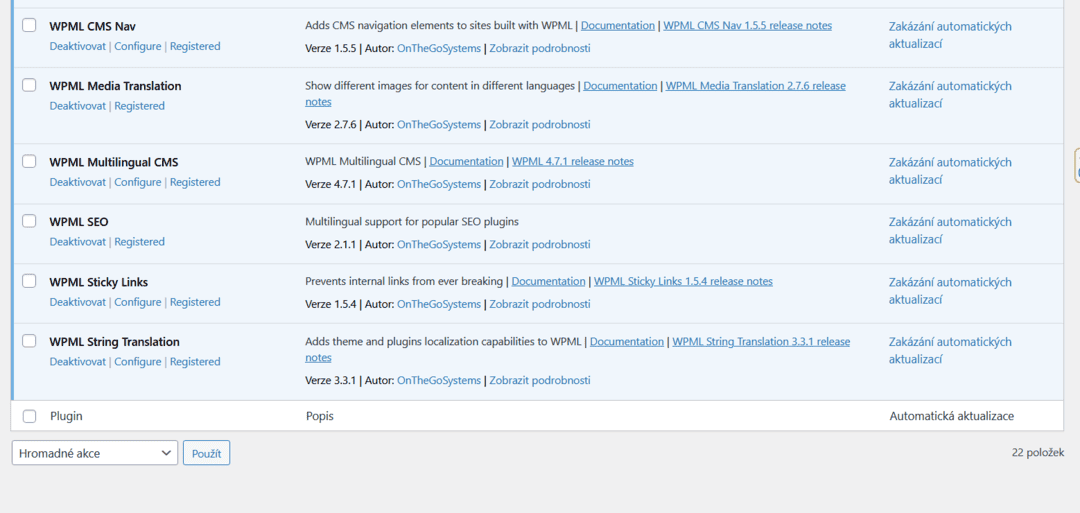Disable auto-updates for WPML SEO

click(950, 231)
